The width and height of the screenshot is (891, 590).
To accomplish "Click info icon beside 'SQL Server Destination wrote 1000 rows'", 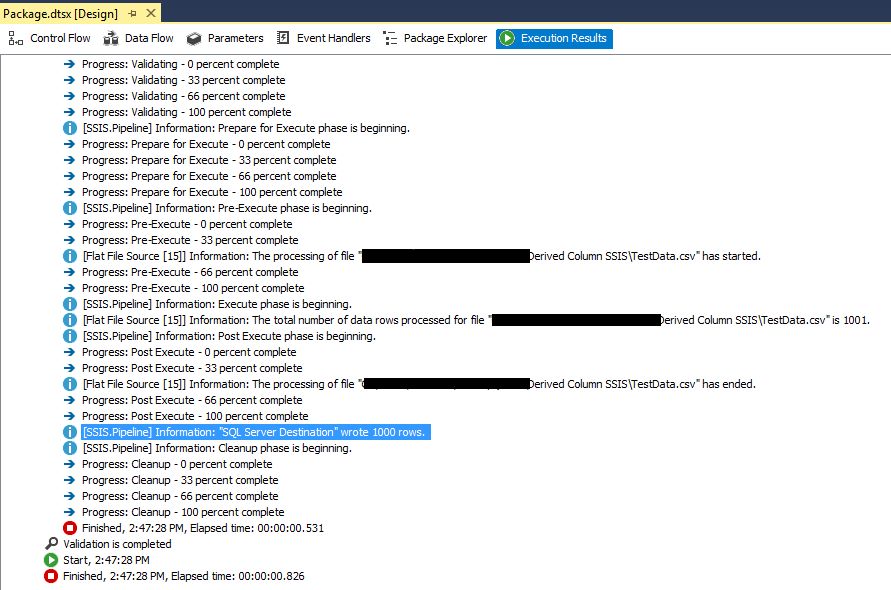I will [70, 433].
